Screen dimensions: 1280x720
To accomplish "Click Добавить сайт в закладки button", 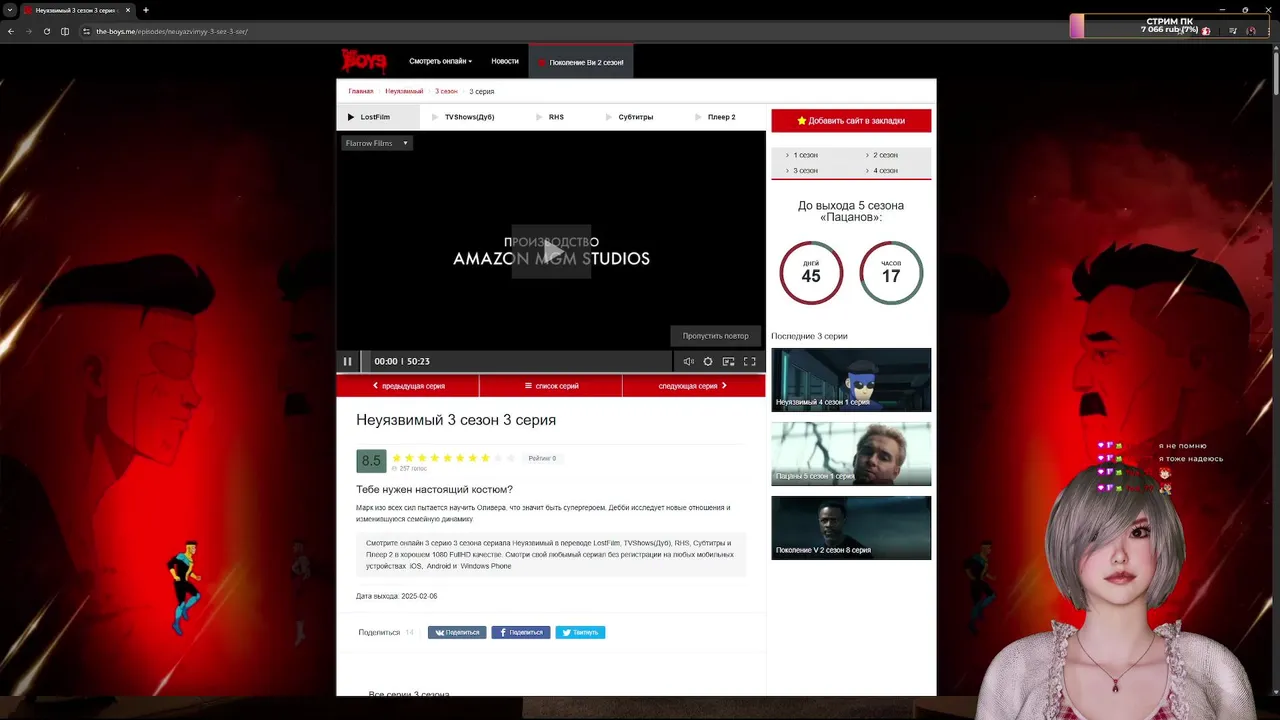I will coord(851,120).
